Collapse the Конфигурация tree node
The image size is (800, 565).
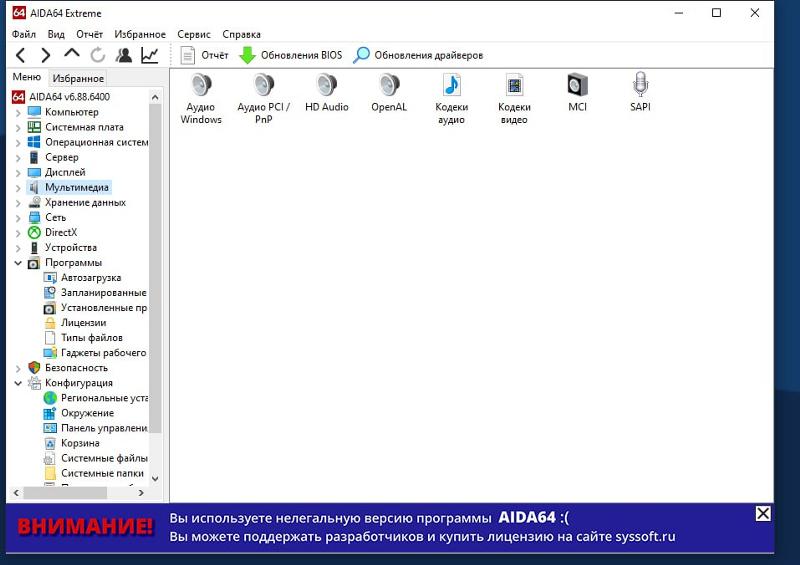(18, 383)
